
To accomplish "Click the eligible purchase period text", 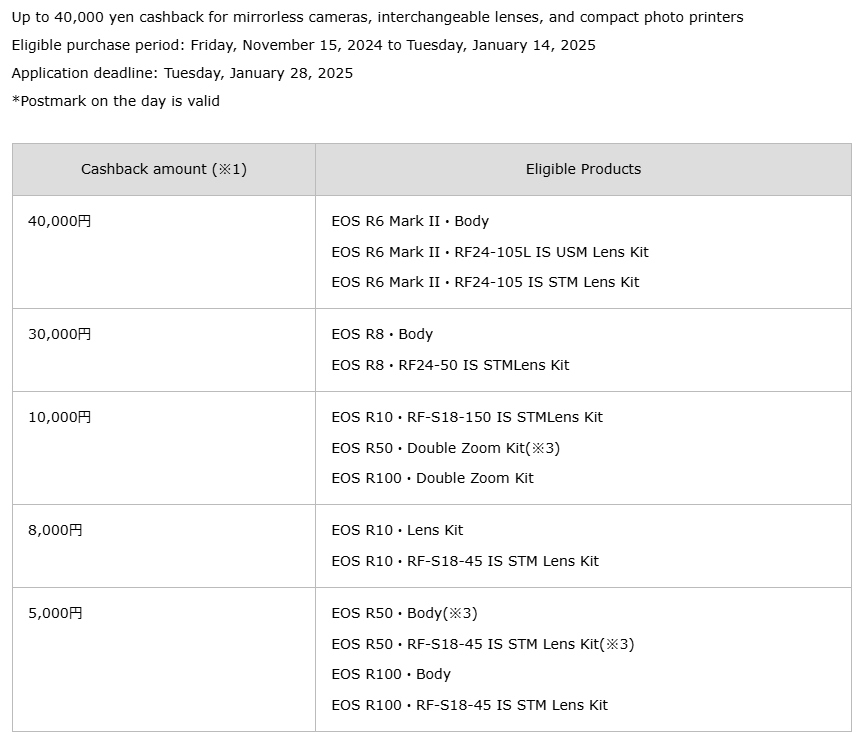I will [x=303, y=45].
